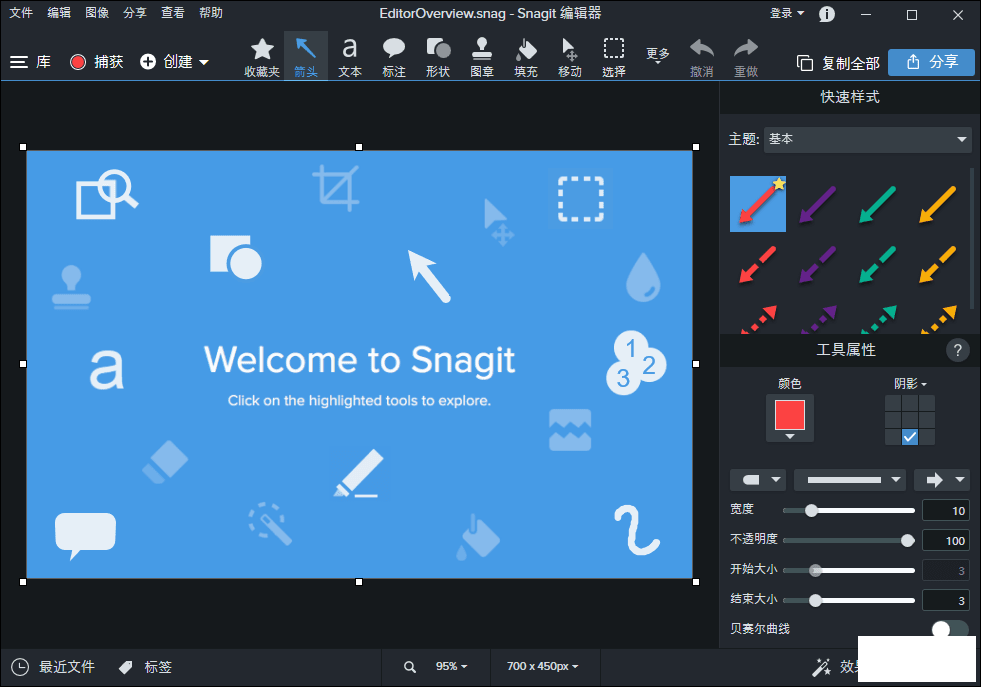This screenshot has width=981, height=687.
Task: Open the Login (登录) dropdown
Action: [786, 13]
